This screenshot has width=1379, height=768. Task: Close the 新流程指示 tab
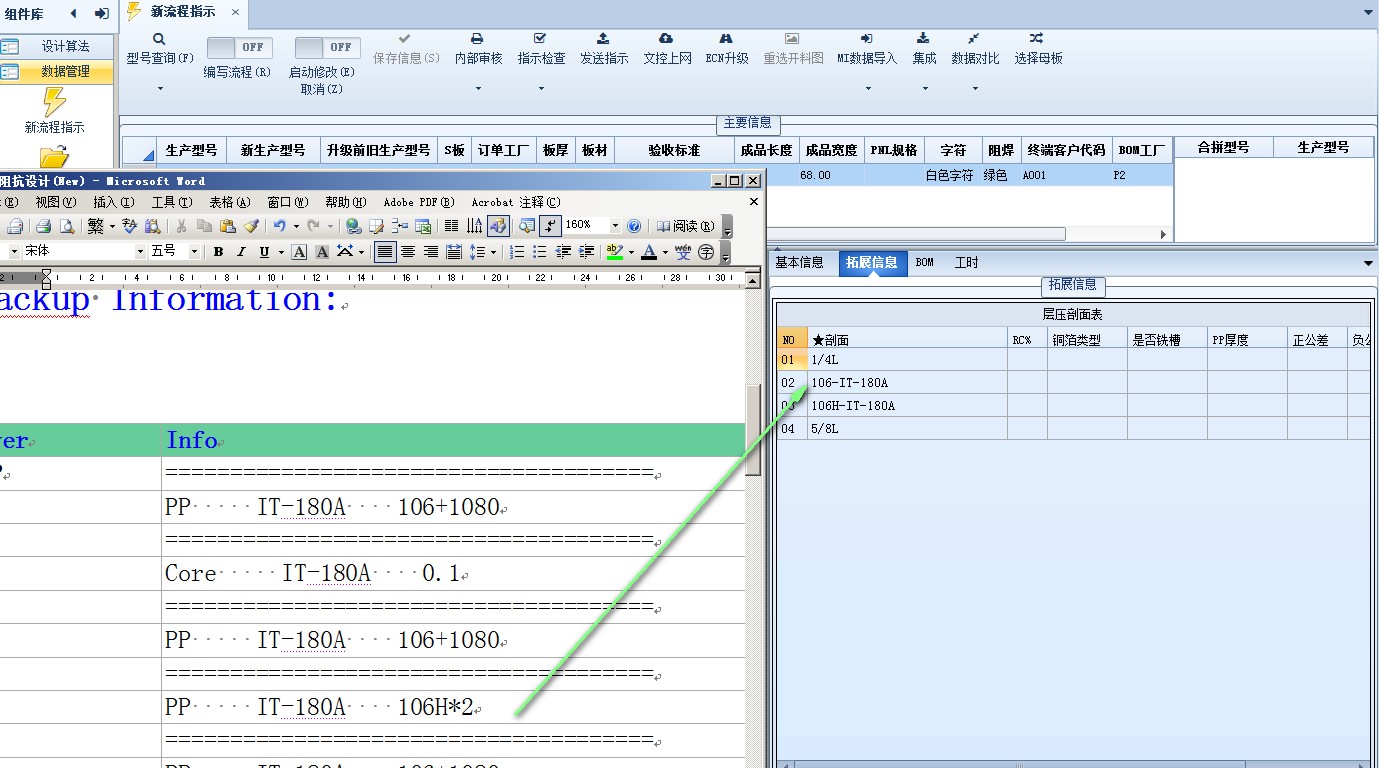[235, 12]
